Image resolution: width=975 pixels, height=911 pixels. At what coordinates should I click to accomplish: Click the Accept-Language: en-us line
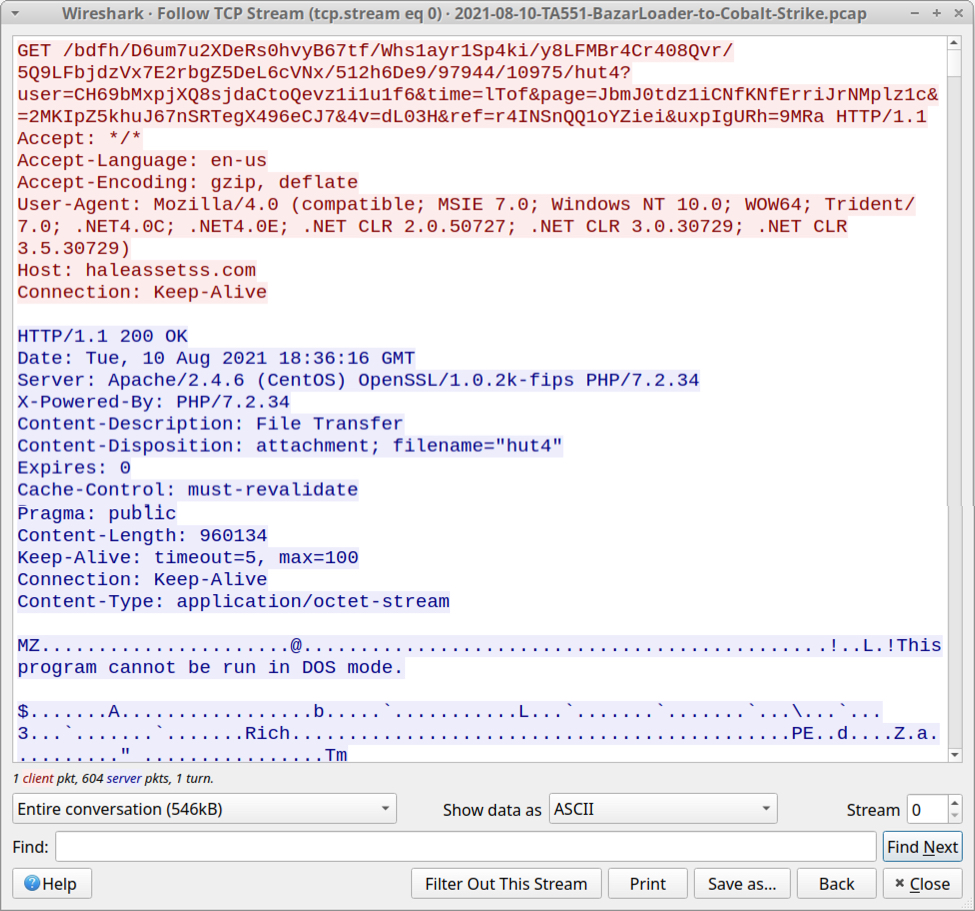(x=142, y=160)
